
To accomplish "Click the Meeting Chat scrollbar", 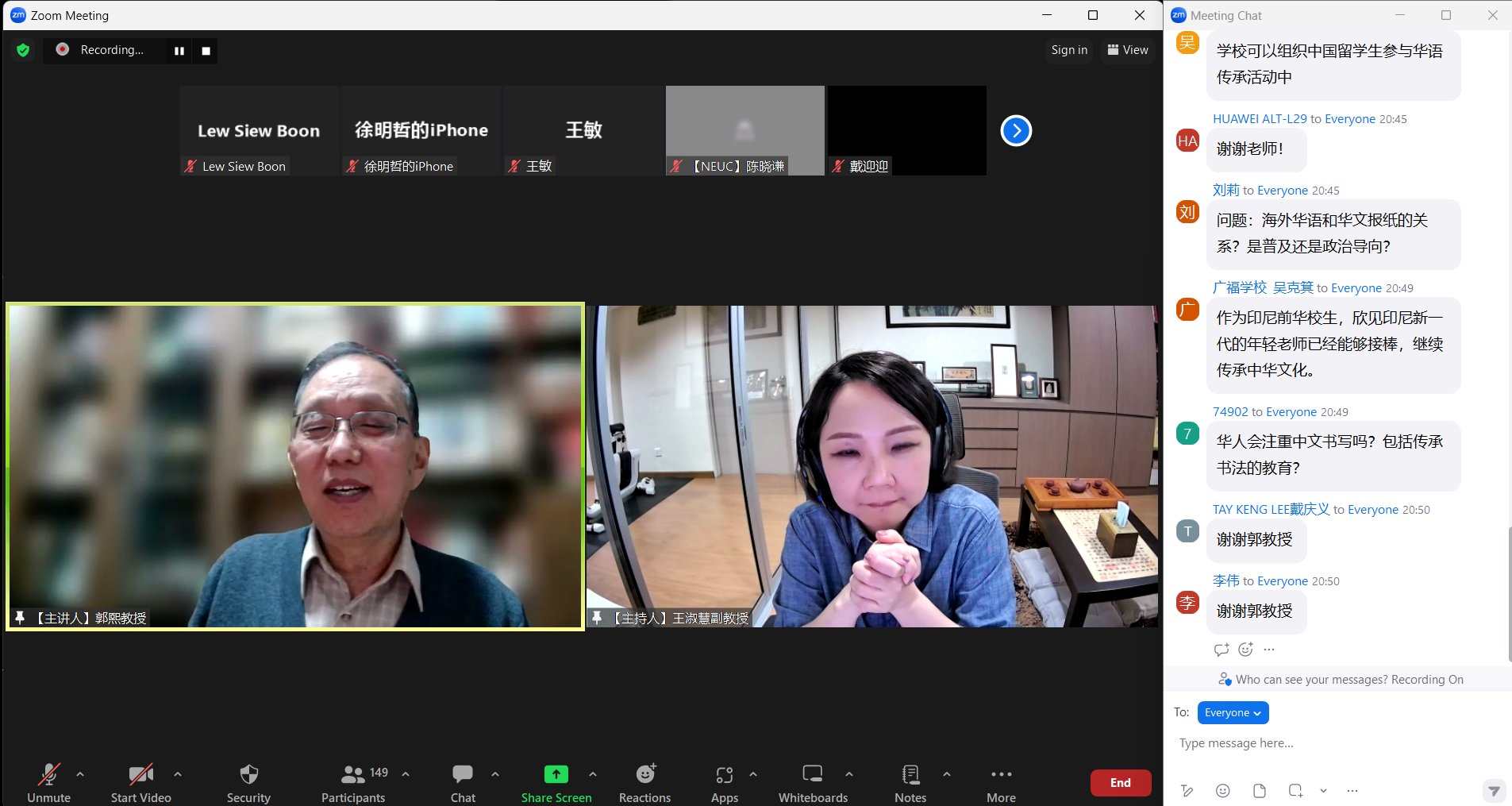I will tap(1509, 594).
